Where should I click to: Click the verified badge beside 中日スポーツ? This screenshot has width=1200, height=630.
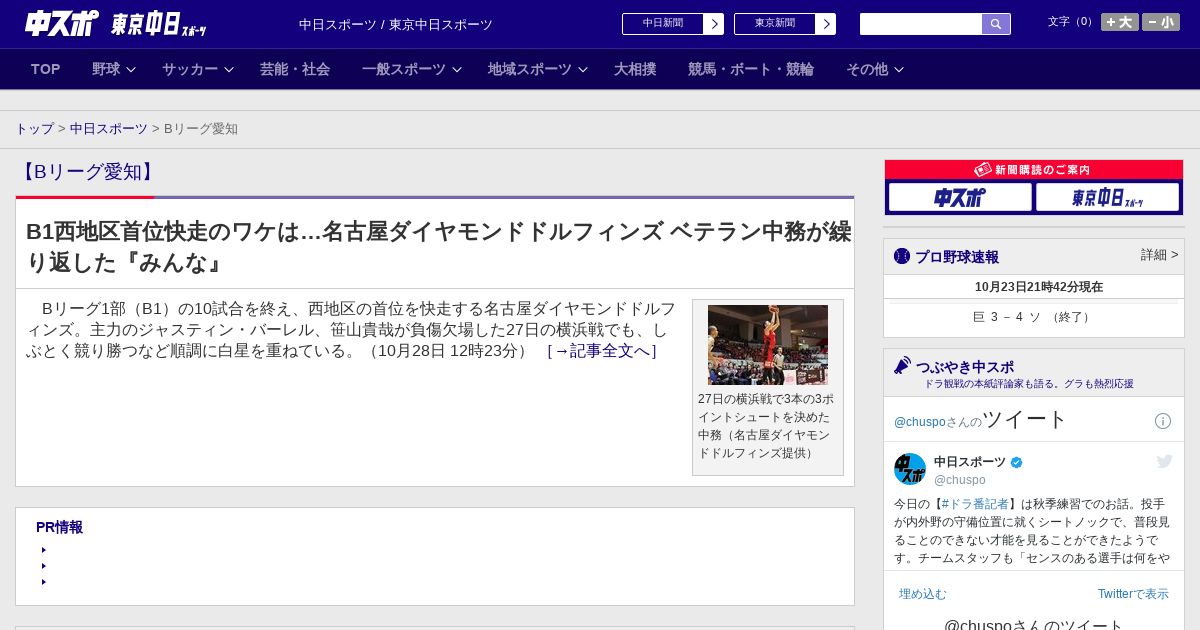1017,463
